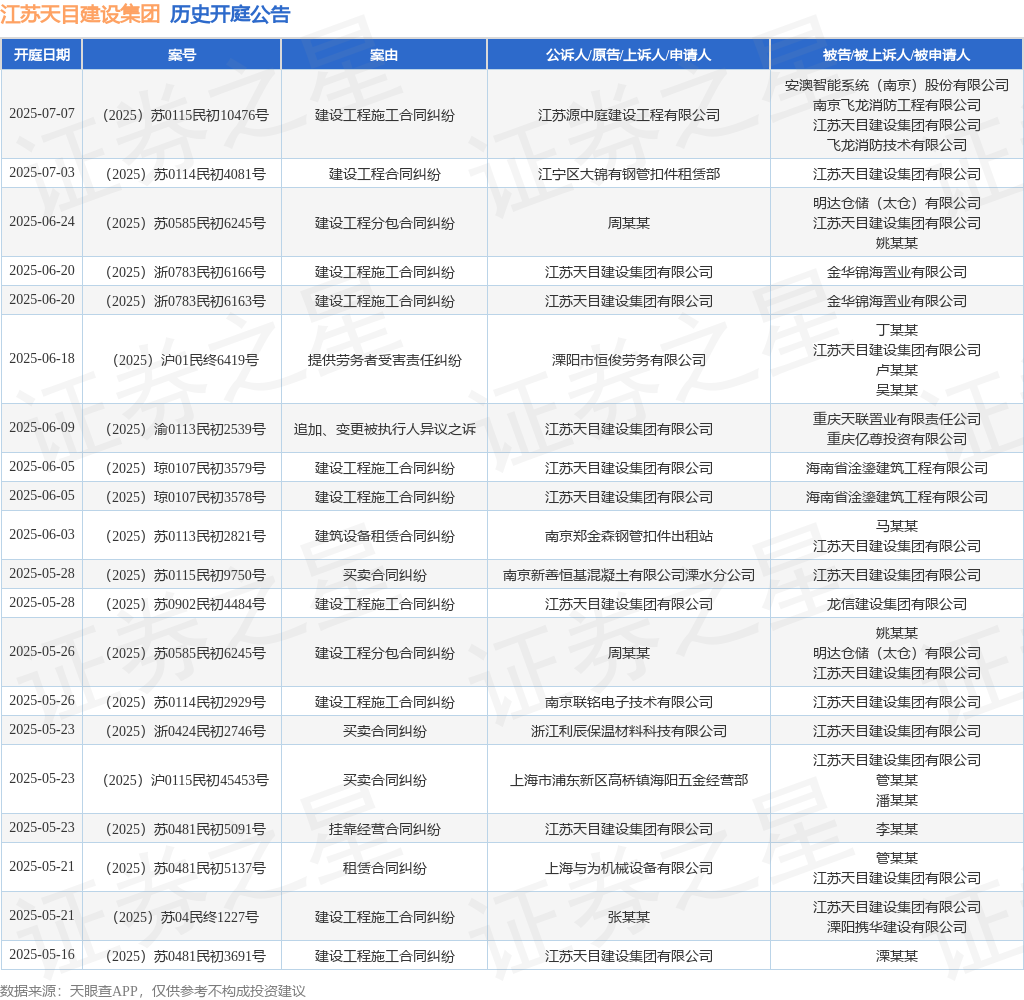Viewport: 1024px width, 1000px height.
Task: Select the 被告/被上诉人/被申请人 column header
Action: (896, 55)
